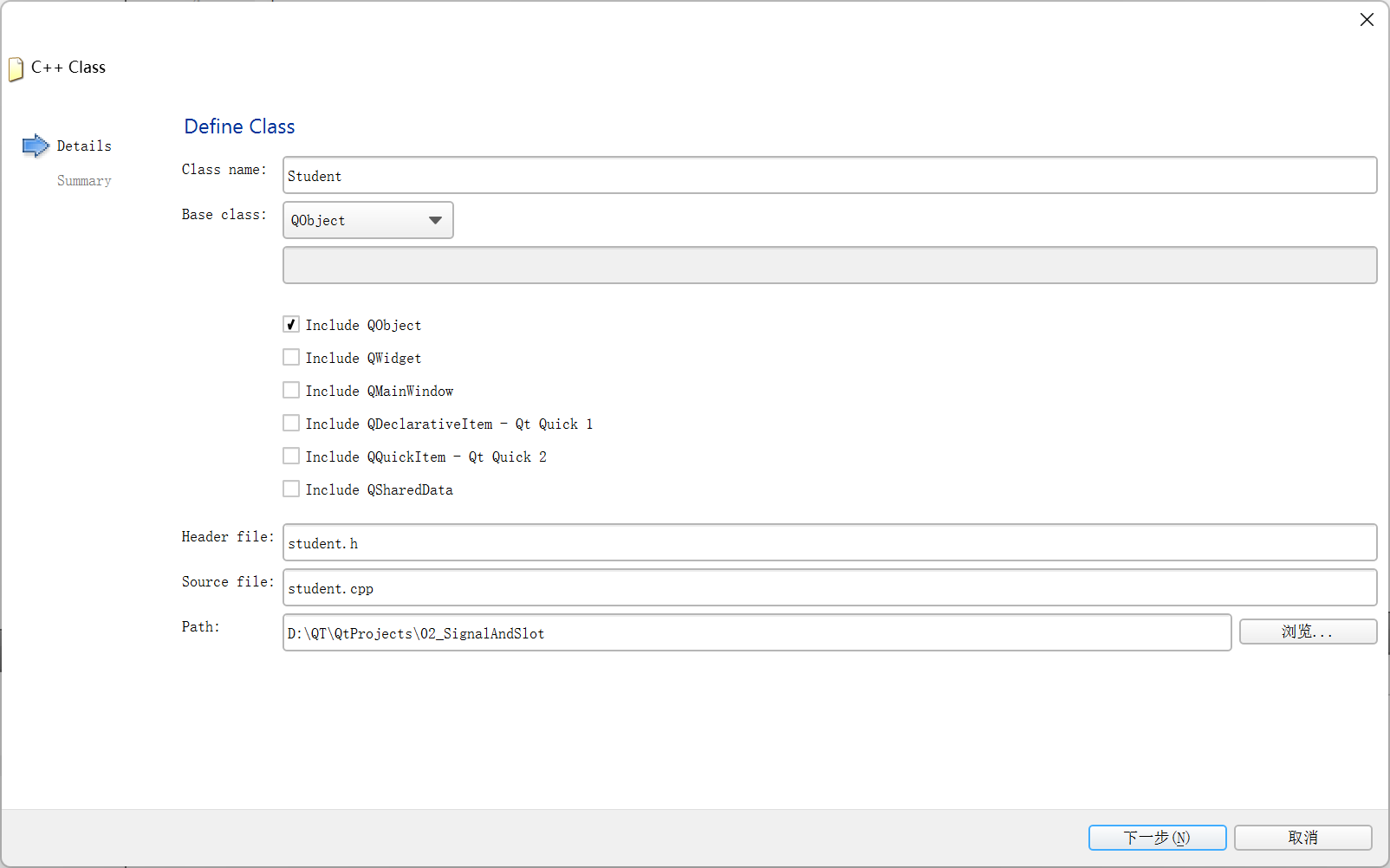
Task: Click the Define Class heading
Action: tap(239, 126)
